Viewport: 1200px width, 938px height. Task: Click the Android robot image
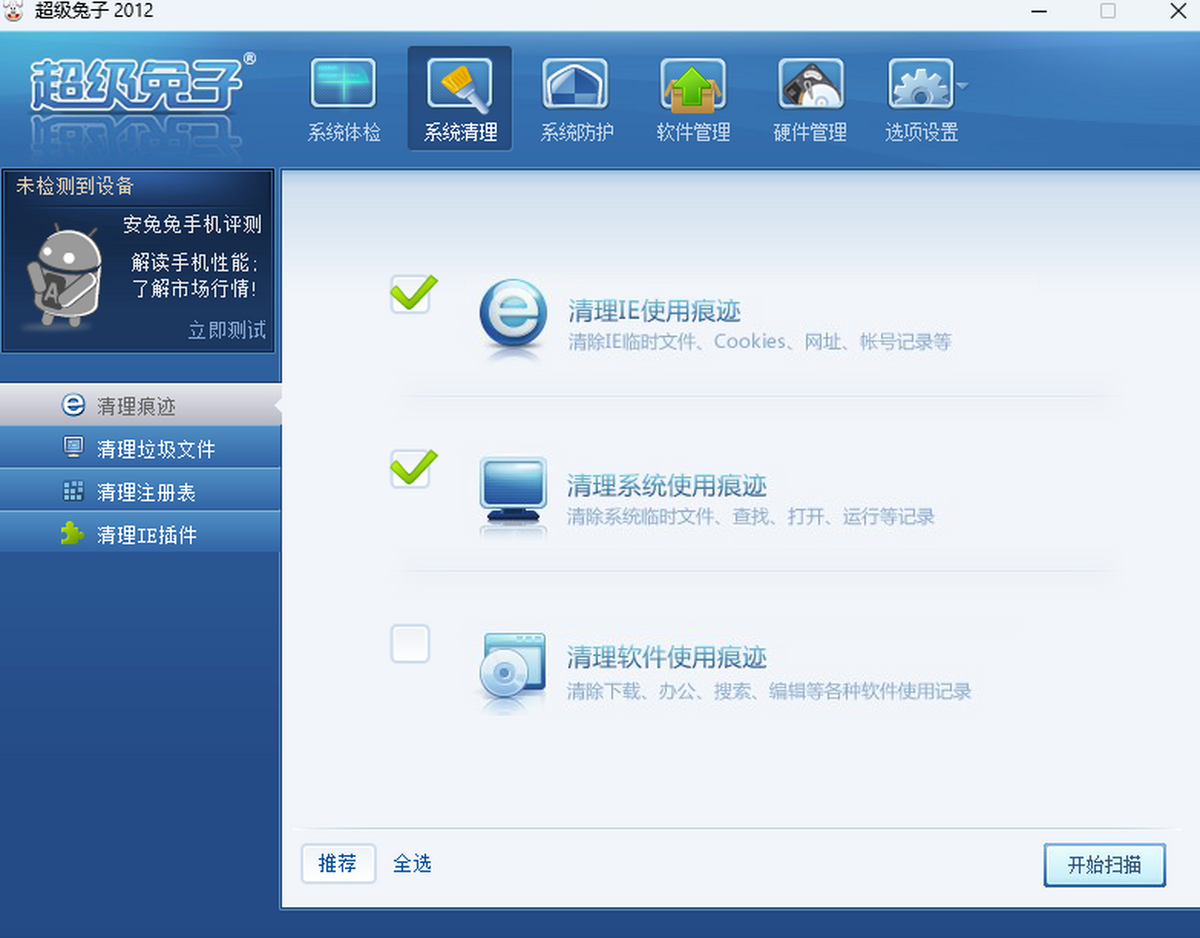tap(63, 275)
